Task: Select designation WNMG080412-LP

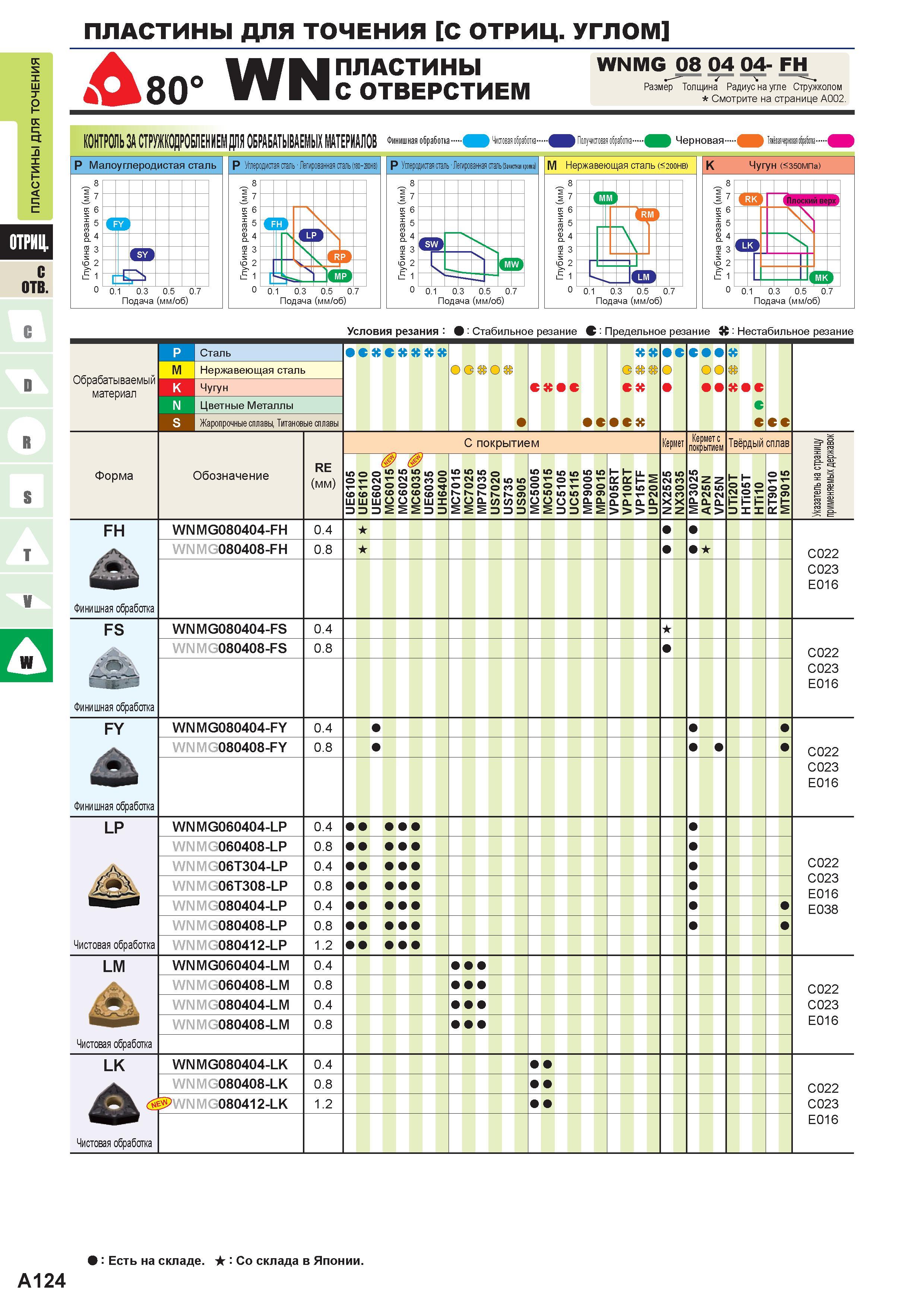Action: click(230, 945)
